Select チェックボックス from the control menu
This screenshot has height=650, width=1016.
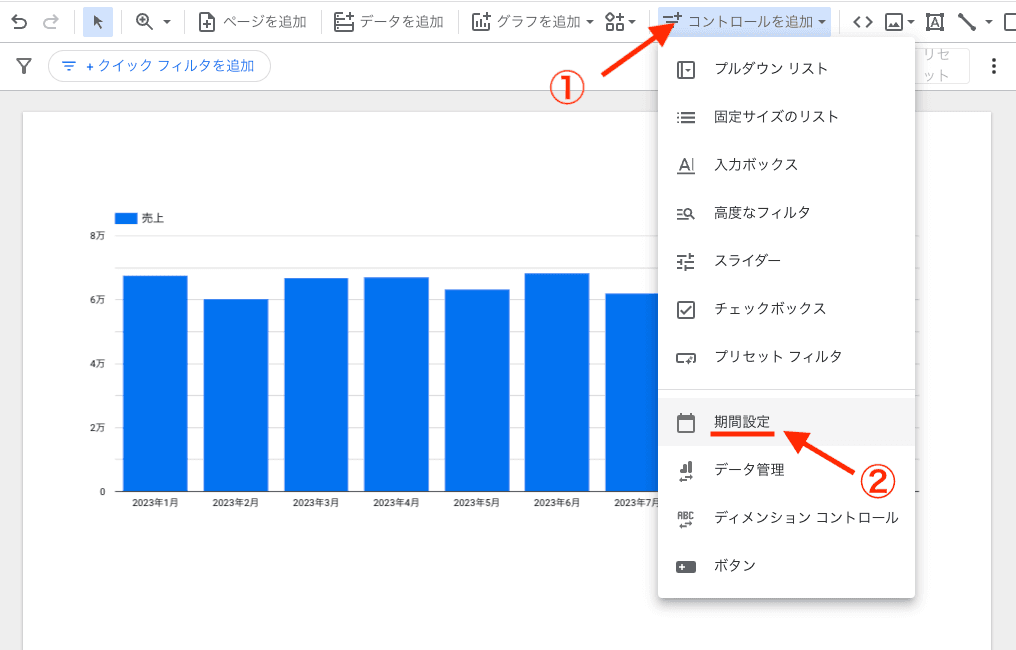pyautogui.click(x=770, y=309)
